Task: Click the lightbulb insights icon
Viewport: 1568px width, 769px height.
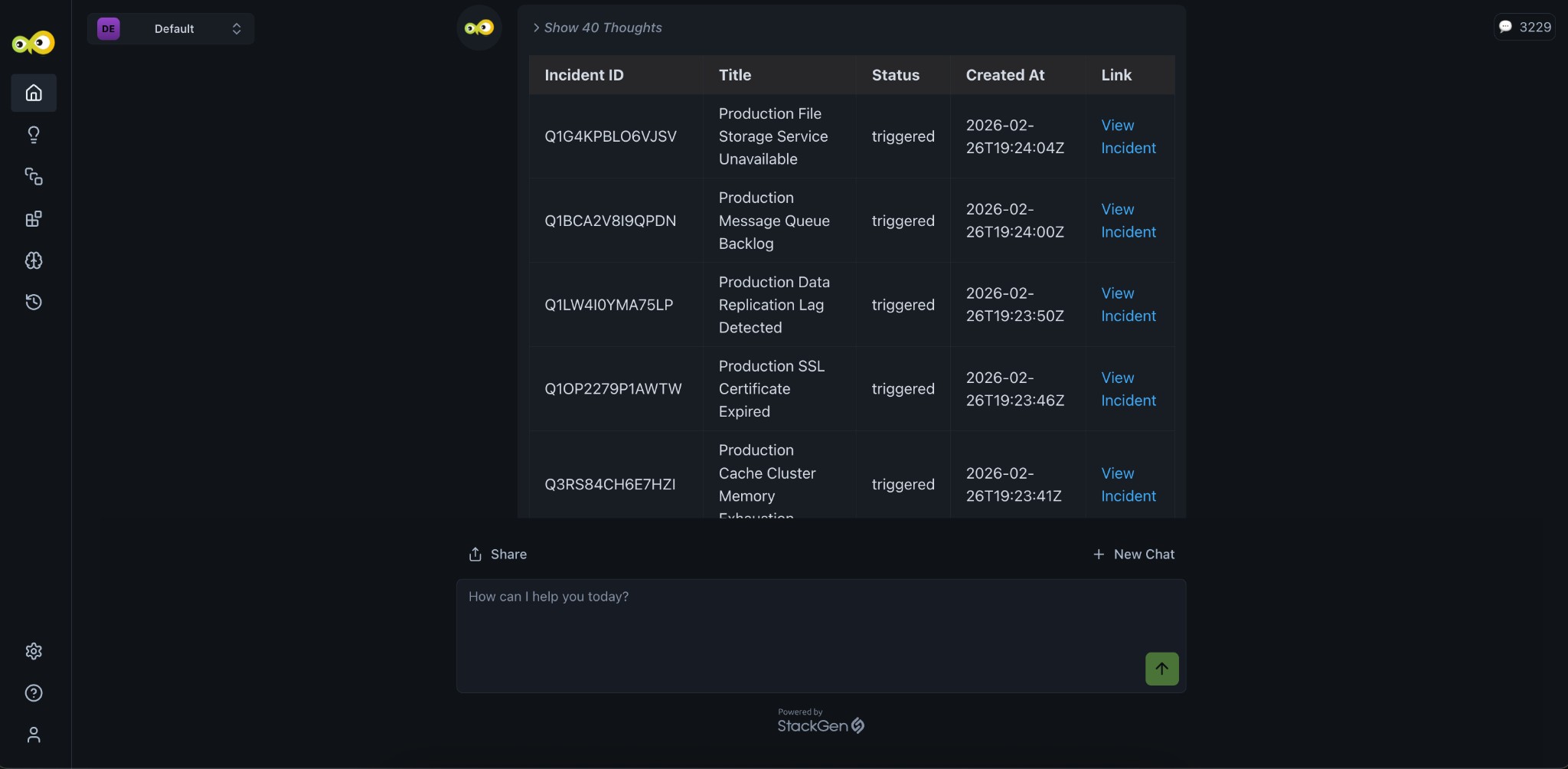Action: tap(34, 135)
